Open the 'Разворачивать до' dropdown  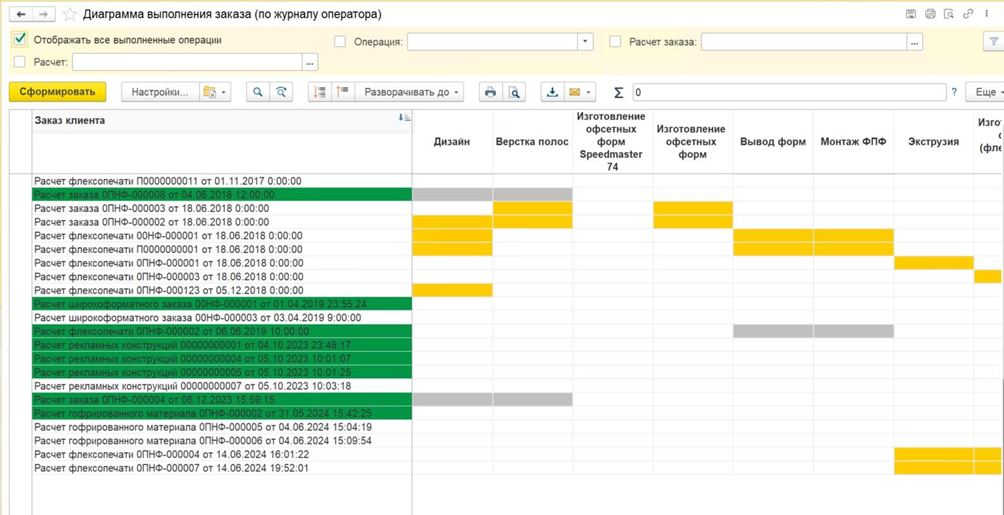click(x=411, y=92)
